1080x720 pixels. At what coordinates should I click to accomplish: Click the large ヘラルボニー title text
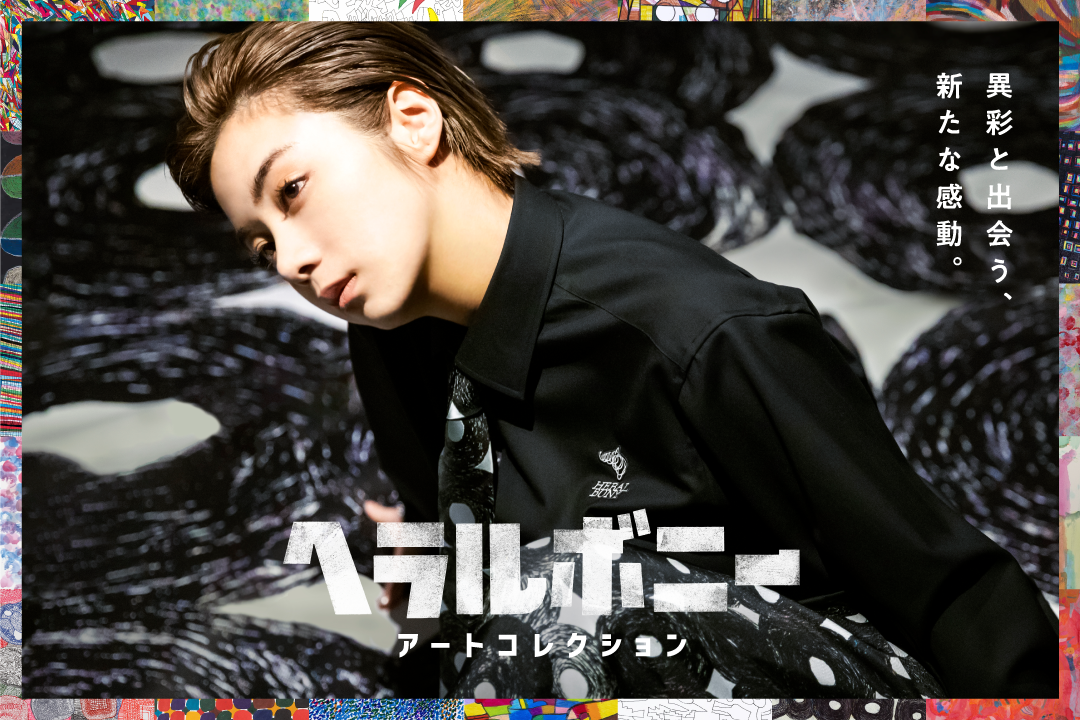pyautogui.click(x=541, y=569)
